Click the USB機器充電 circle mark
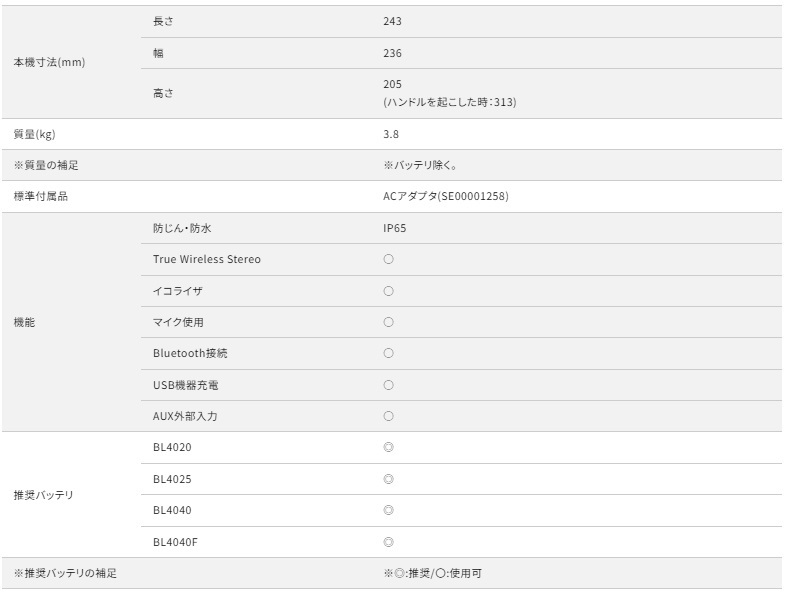This screenshot has width=786, height=592. click(x=388, y=385)
